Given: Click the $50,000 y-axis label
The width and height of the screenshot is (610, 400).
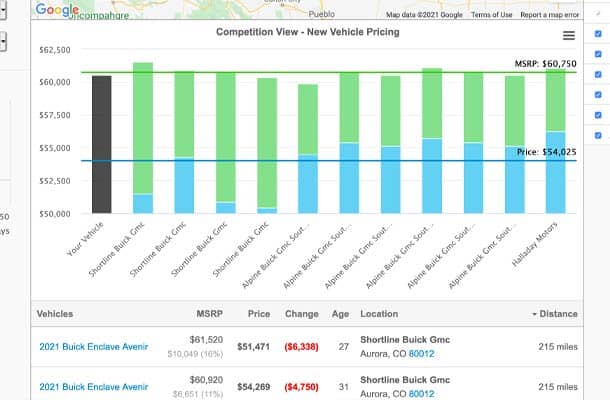Looking at the screenshot, I should tap(55, 214).
